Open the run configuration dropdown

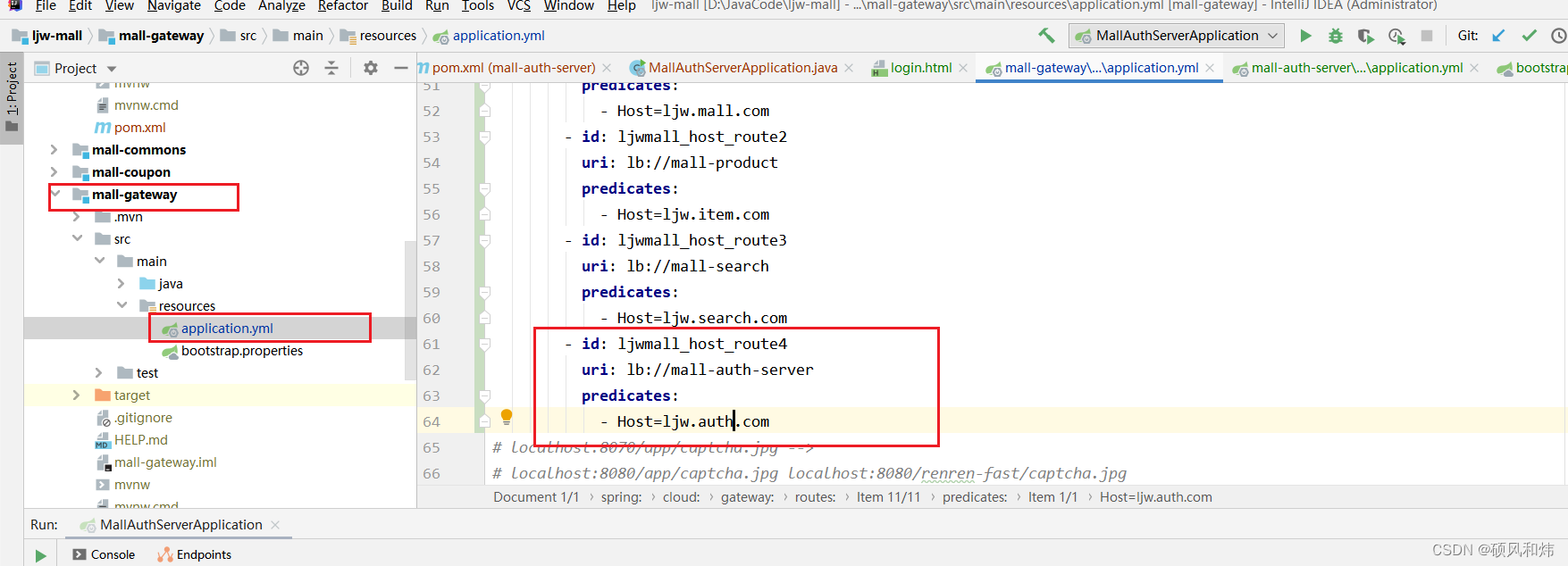1177,36
